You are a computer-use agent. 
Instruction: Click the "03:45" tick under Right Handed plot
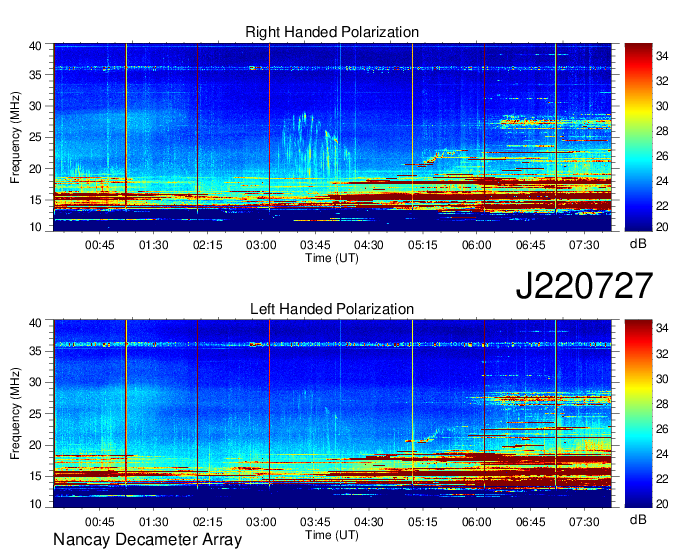315,245
